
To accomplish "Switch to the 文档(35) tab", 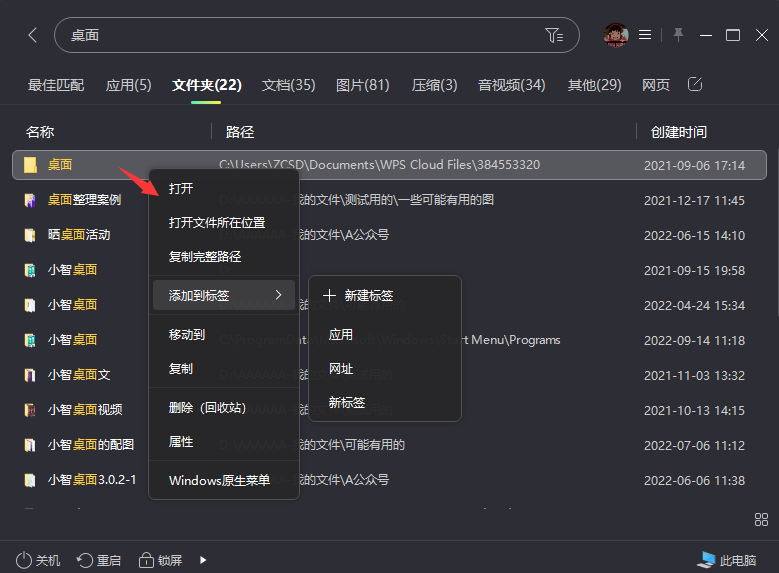I will pos(288,85).
